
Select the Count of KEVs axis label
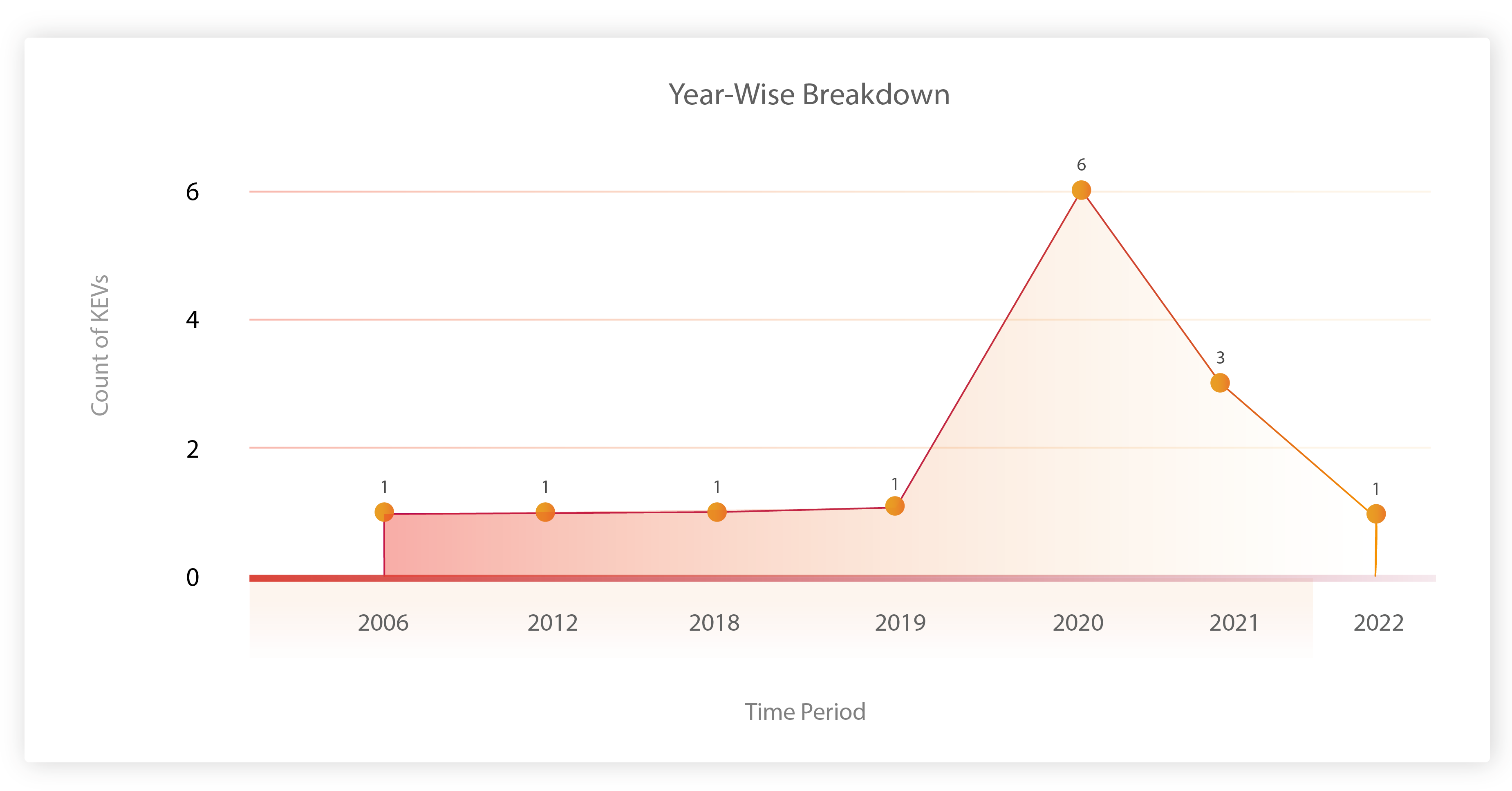(x=101, y=345)
